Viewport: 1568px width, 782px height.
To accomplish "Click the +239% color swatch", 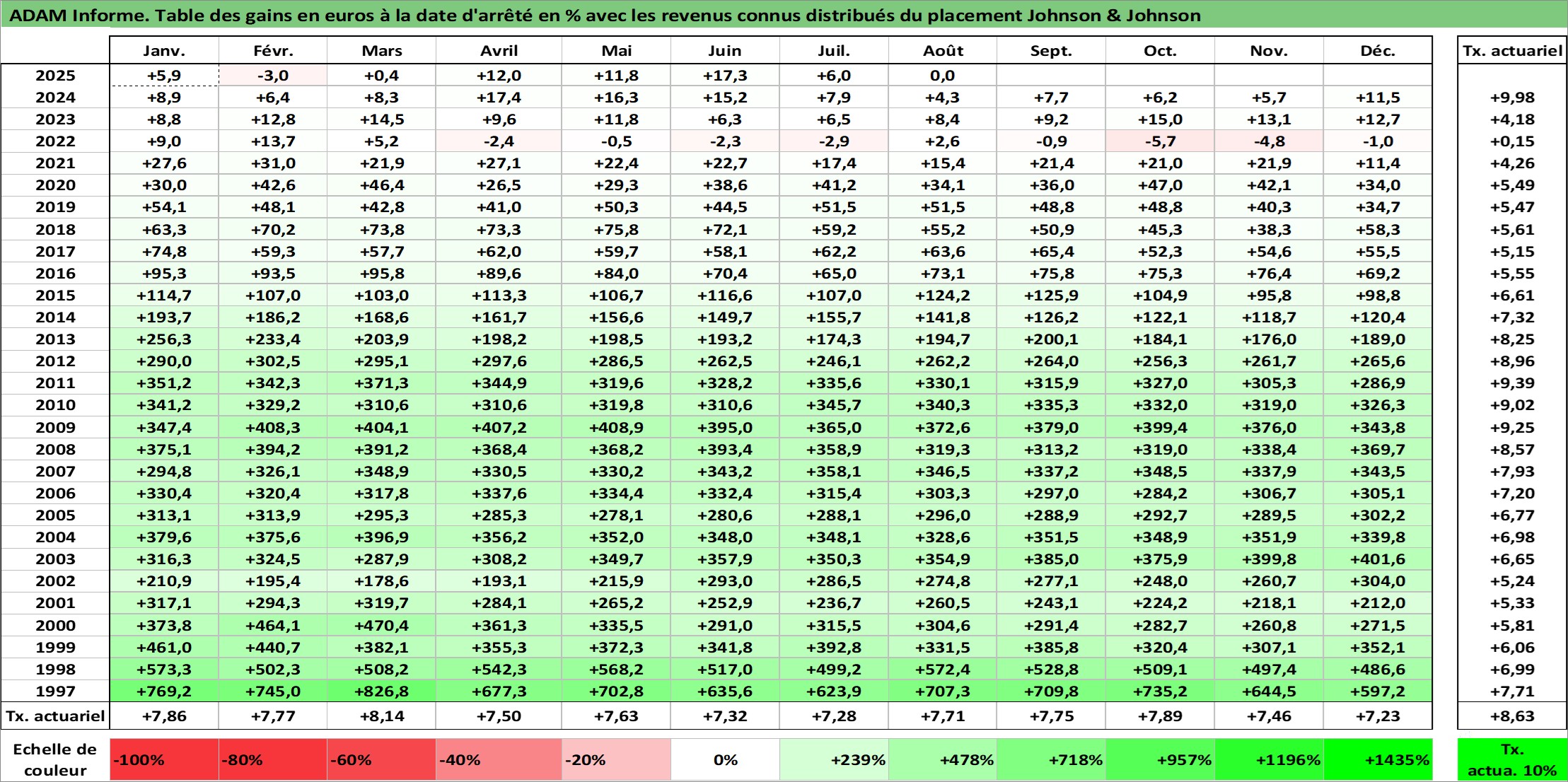I will pyautogui.click(x=834, y=760).
